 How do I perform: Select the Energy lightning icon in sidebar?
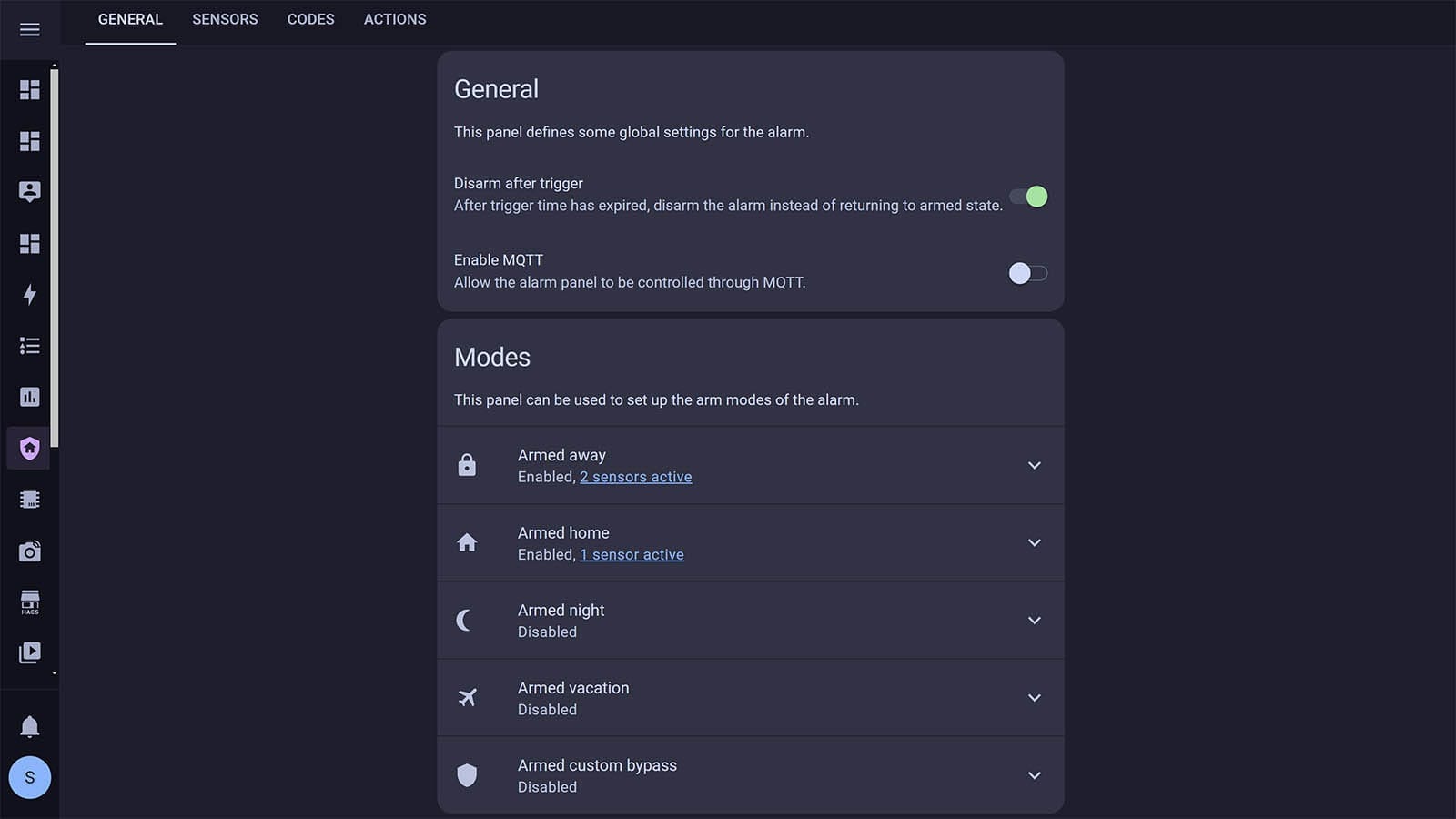29,295
